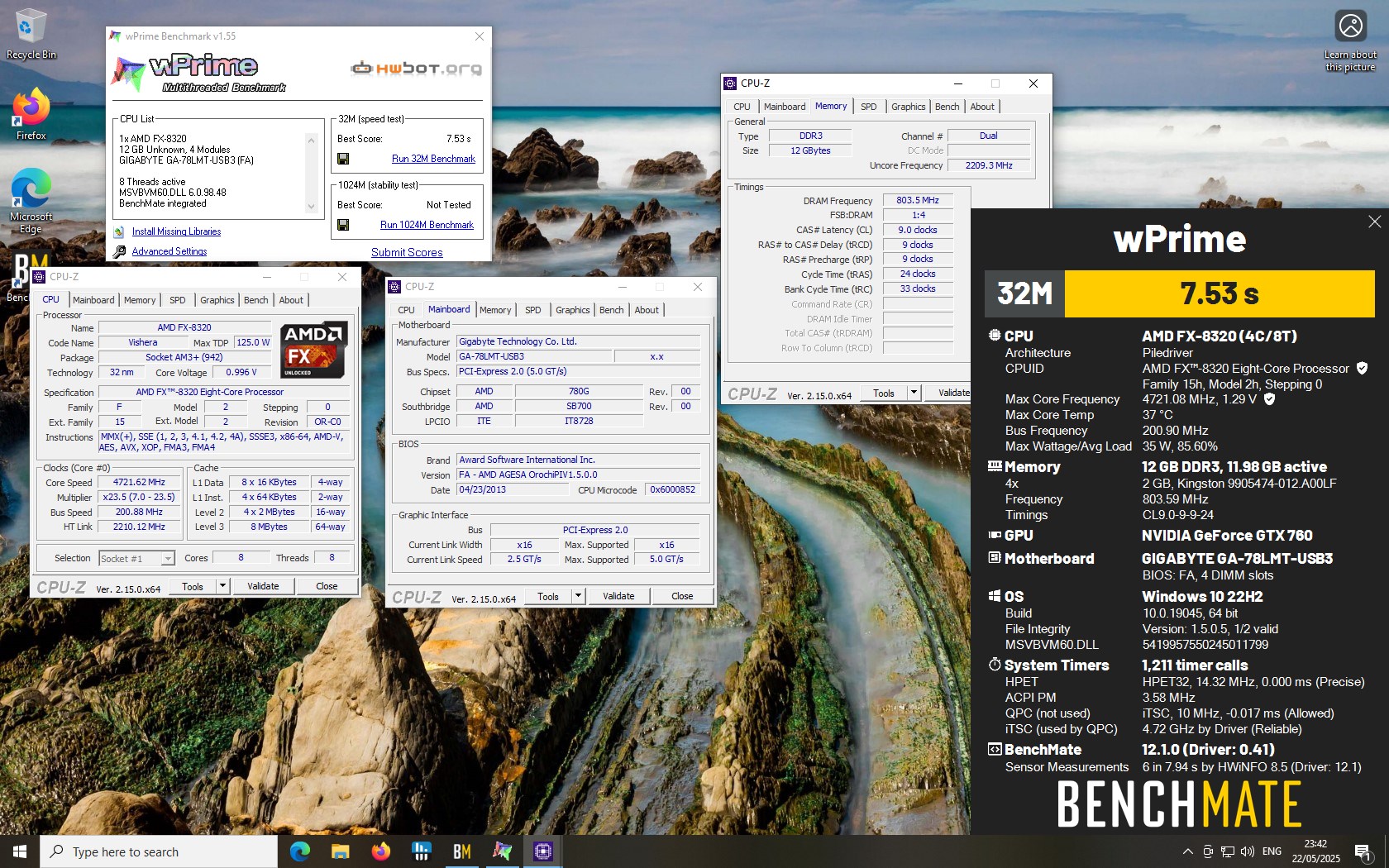Close the BenchMate wPrime result panel
The height and width of the screenshot is (868, 1389).
1374,222
